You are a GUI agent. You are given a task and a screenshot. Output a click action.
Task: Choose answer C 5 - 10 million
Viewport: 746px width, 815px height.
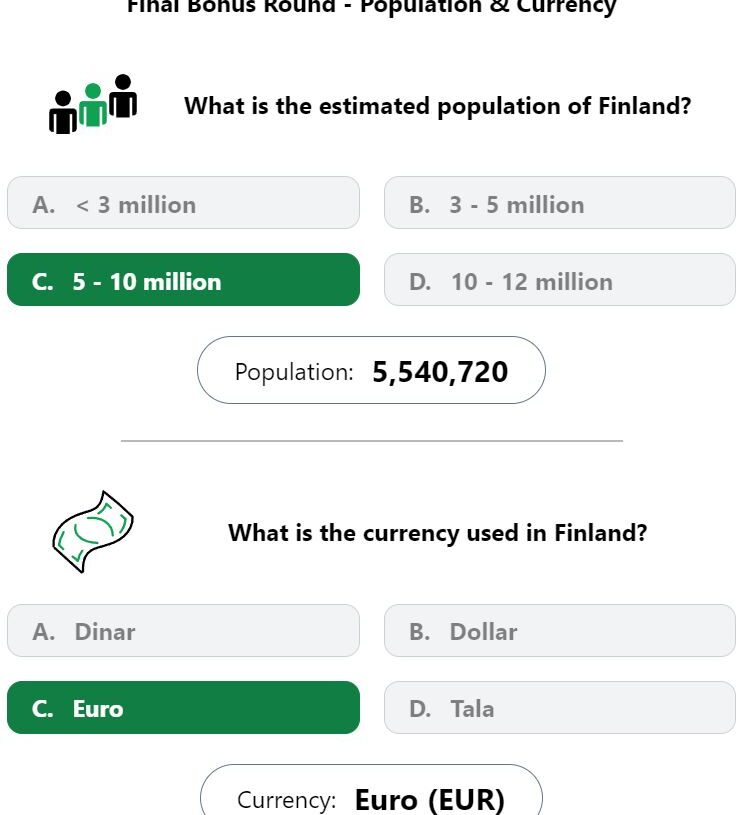[x=183, y=280]
